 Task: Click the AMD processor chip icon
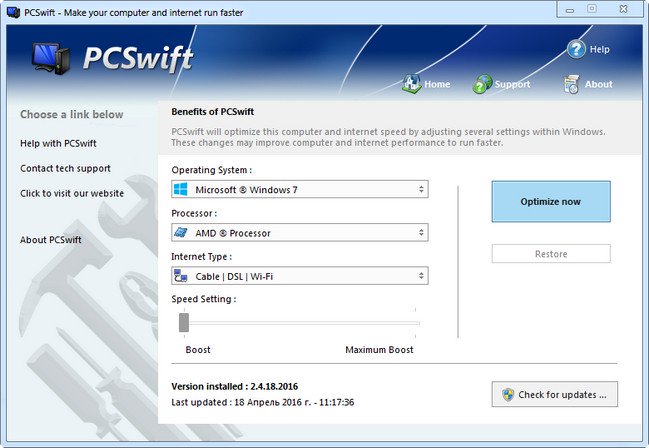pyautogui.click(x=180, y=232)
